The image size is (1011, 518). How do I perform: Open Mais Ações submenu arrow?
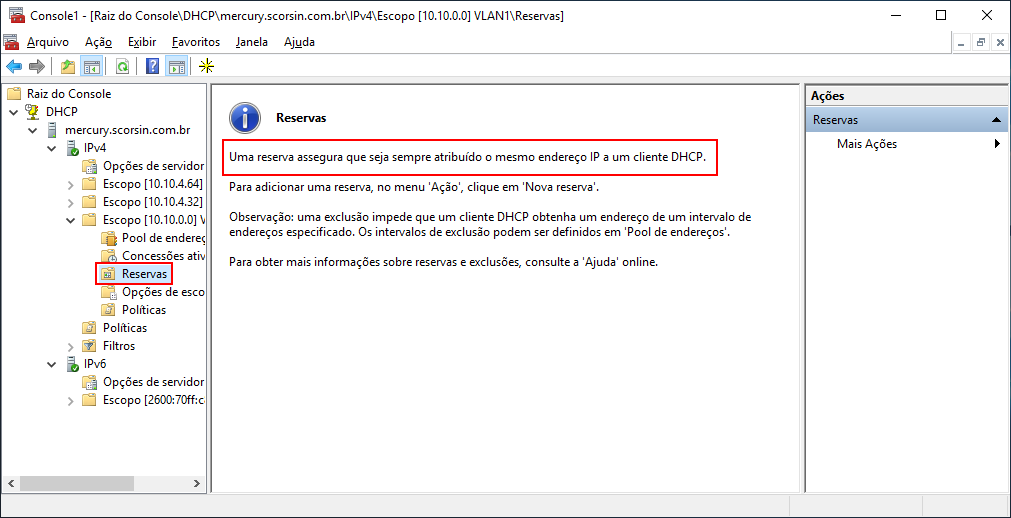point(997,144)
